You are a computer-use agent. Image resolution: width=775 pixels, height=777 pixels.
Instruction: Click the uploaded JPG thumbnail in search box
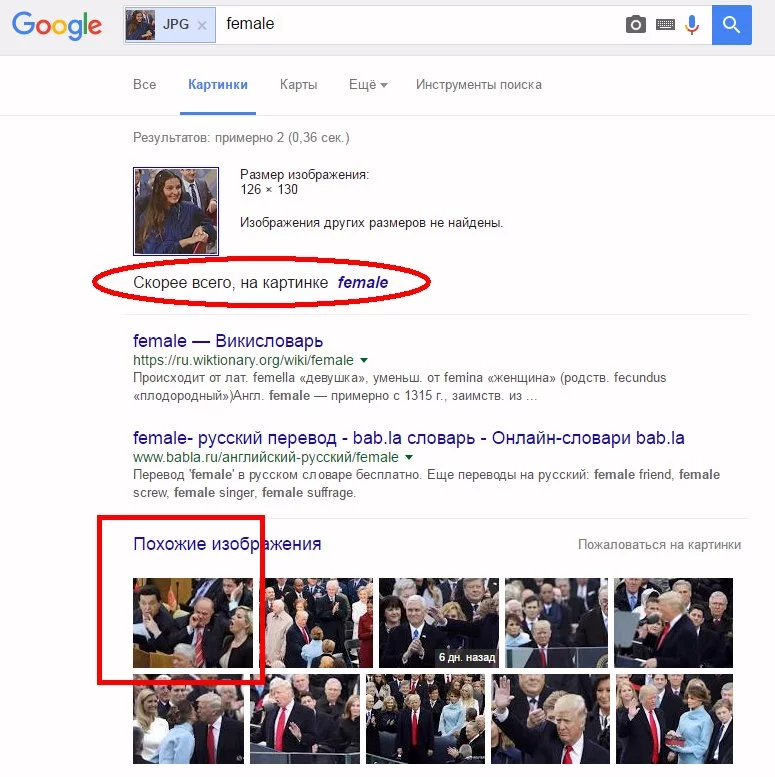tap(140, 25)
